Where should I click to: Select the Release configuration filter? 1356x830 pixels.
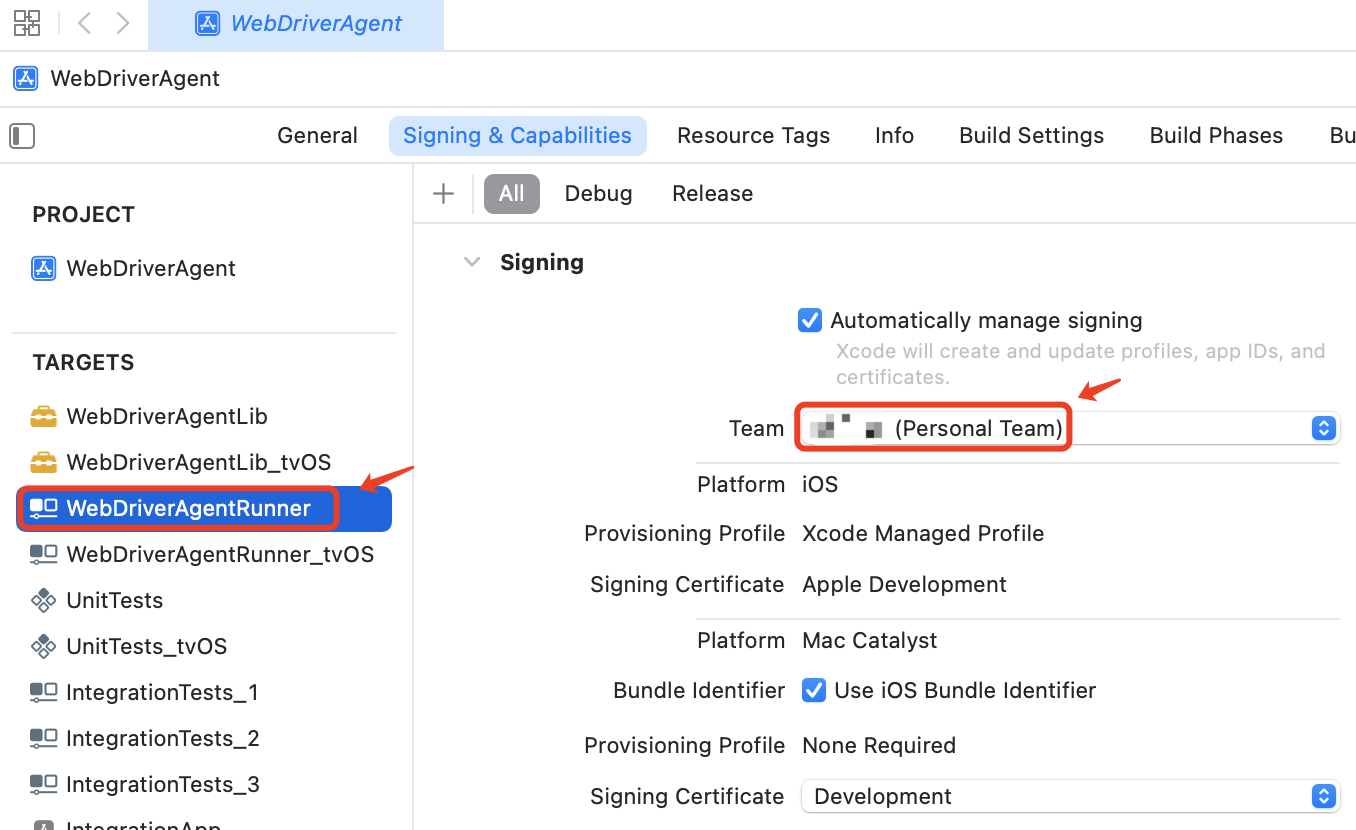click(712, 193)
